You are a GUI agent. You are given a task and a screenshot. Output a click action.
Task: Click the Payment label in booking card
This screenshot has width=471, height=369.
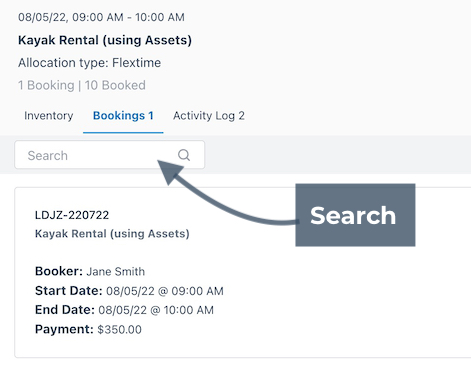click(64, 329)
